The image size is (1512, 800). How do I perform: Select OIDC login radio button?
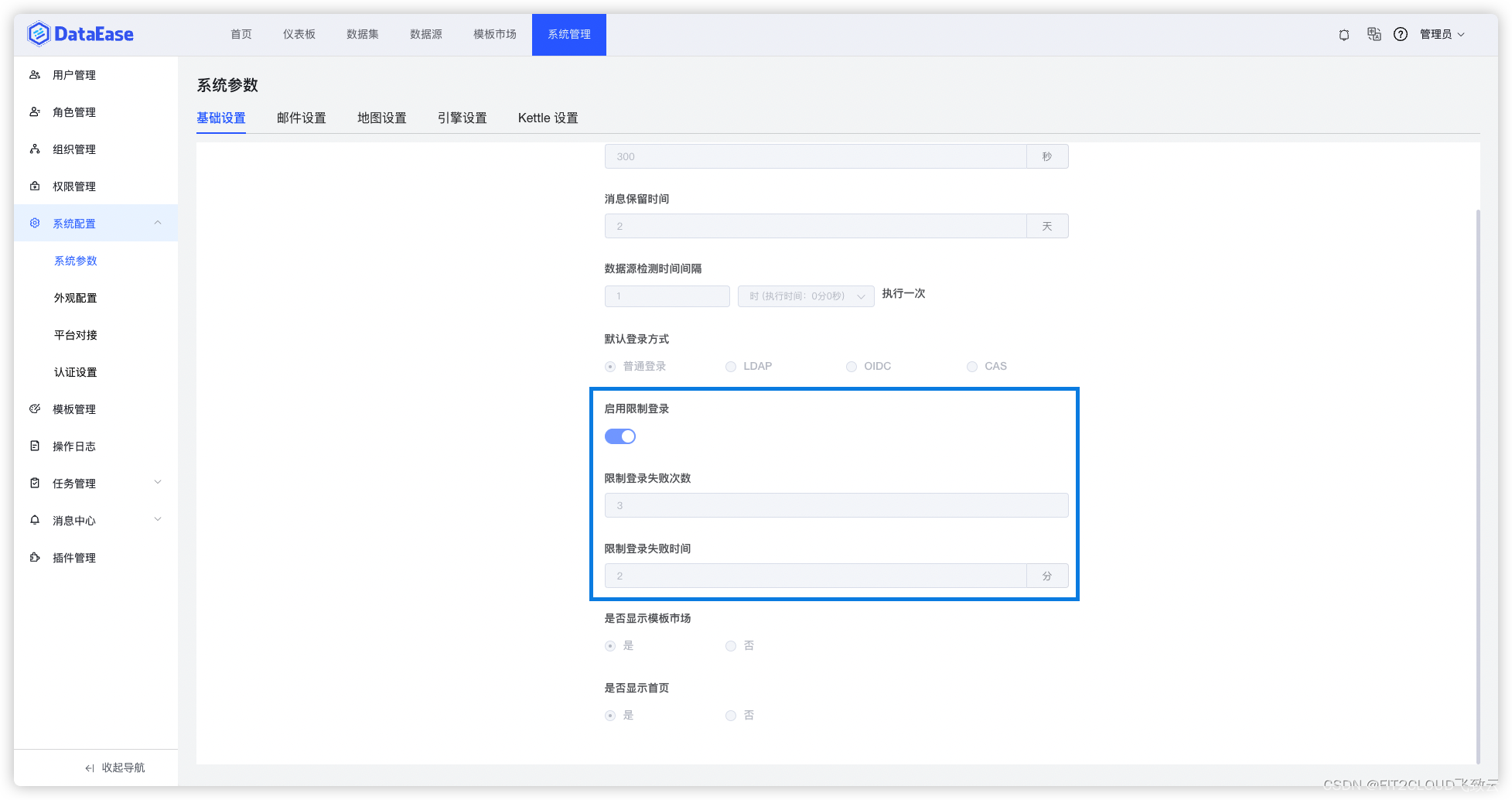point(852,367)
